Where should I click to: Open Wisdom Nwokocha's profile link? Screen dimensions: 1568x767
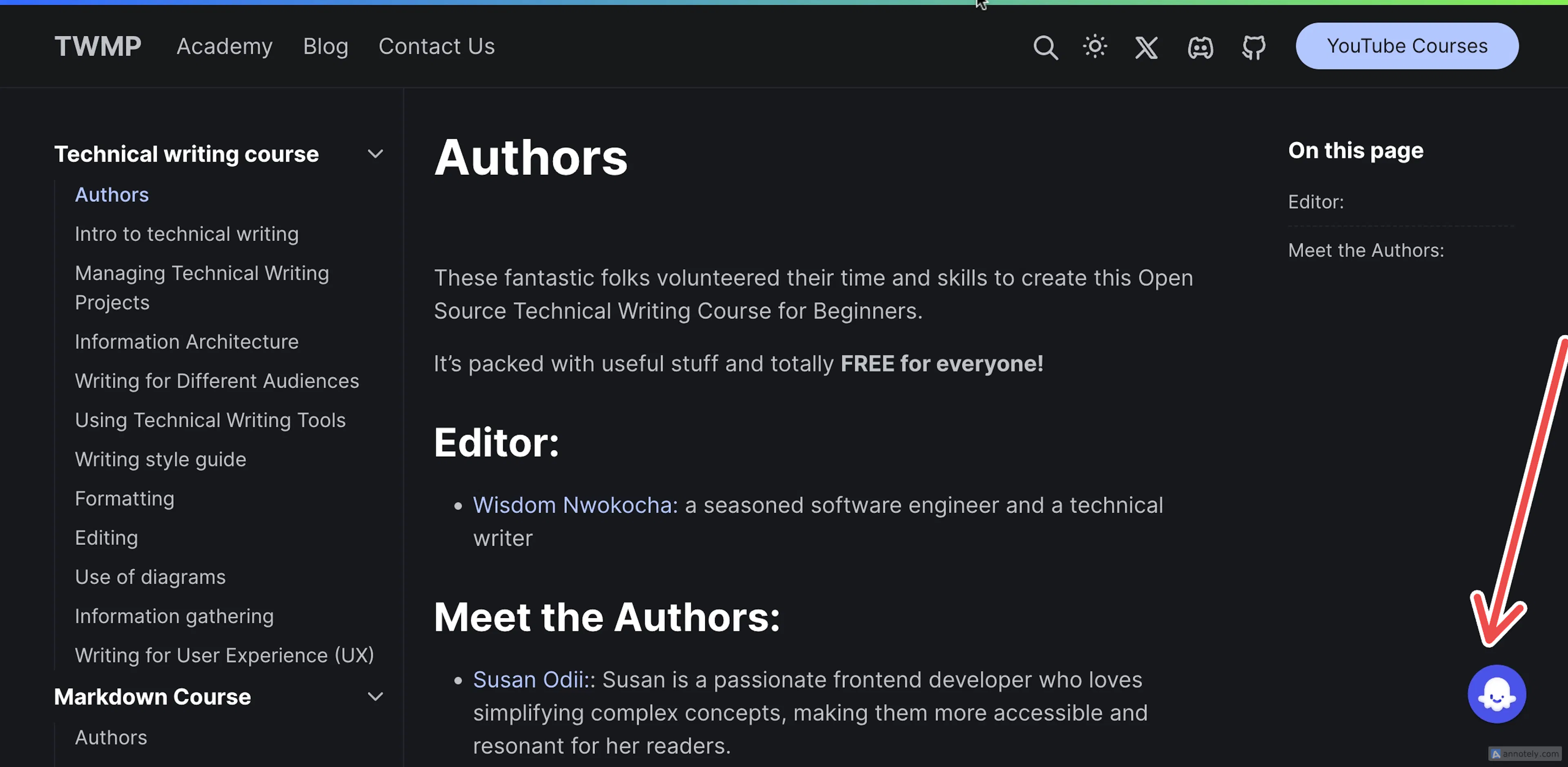tap(572, 505)
